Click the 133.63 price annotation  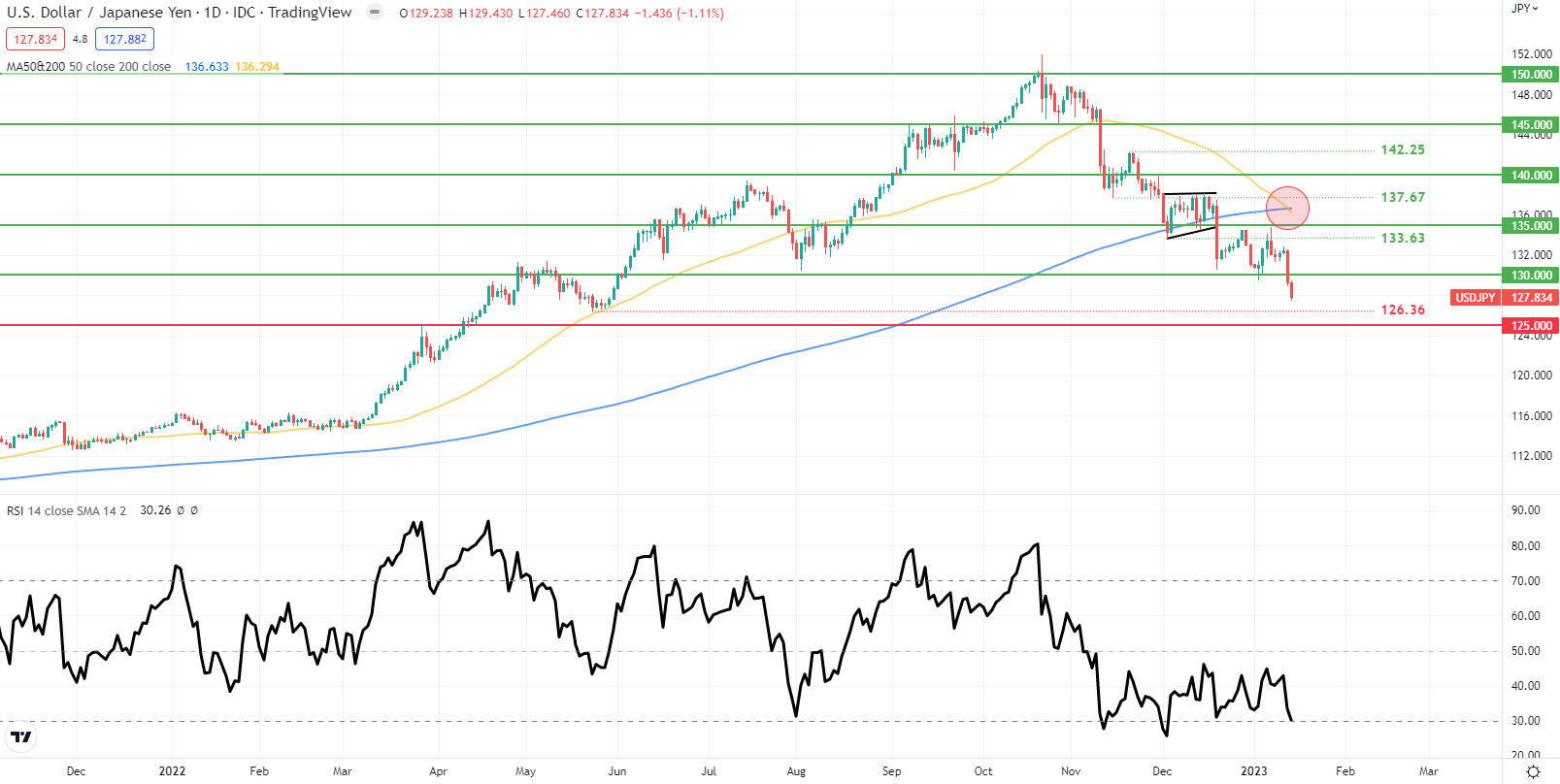point(1403,238)
